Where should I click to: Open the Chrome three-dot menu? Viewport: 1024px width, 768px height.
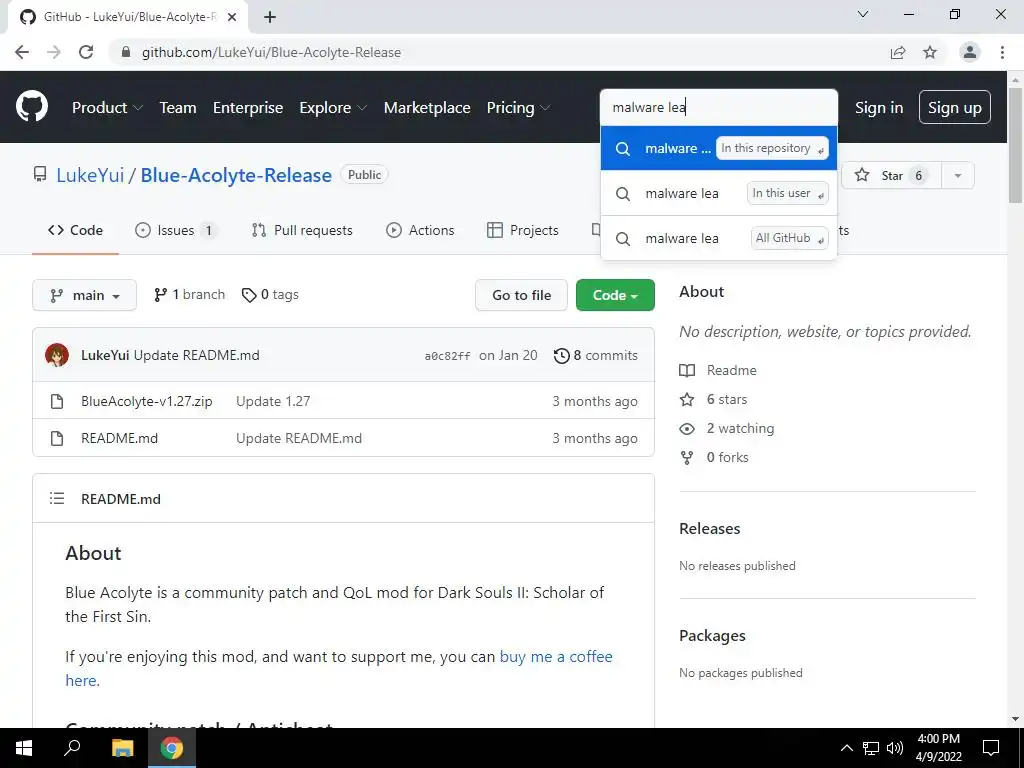pyautogui.click(x=1002, y=52)
